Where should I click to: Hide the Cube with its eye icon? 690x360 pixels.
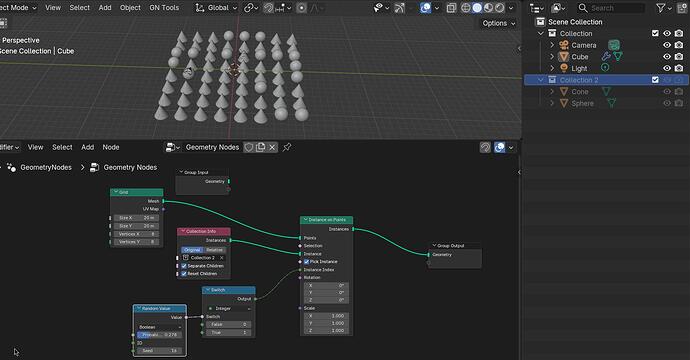(667, 57)
